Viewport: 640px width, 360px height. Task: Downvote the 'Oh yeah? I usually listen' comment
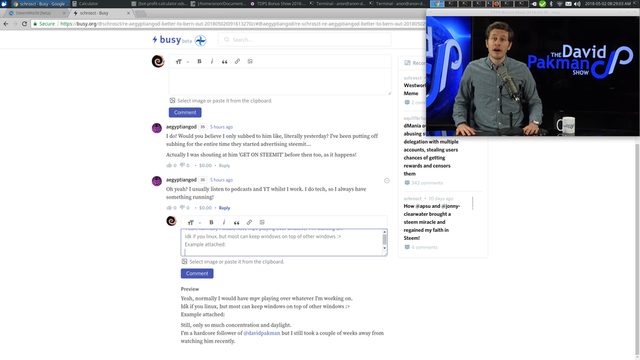click(182, 208)
